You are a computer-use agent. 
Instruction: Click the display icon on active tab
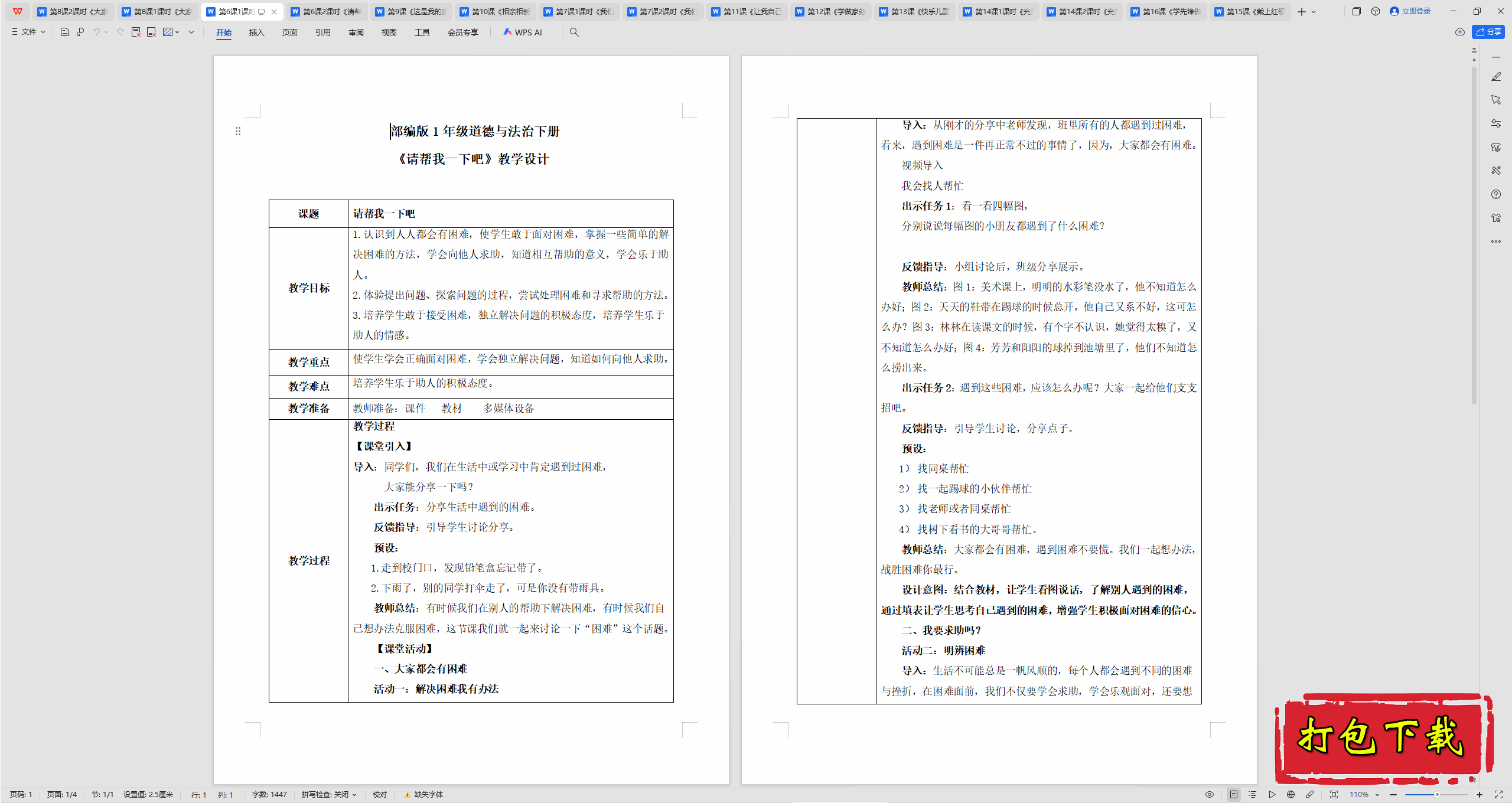262,12
